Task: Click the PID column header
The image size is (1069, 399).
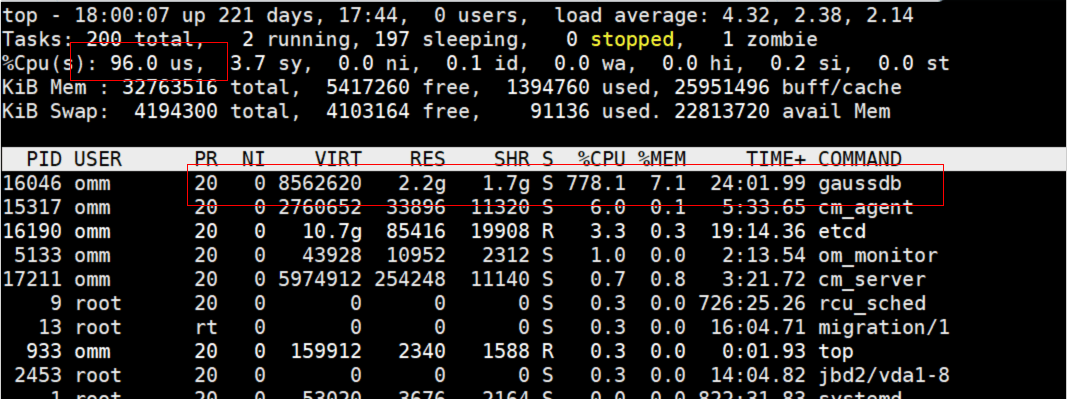Action: (44, 160)
